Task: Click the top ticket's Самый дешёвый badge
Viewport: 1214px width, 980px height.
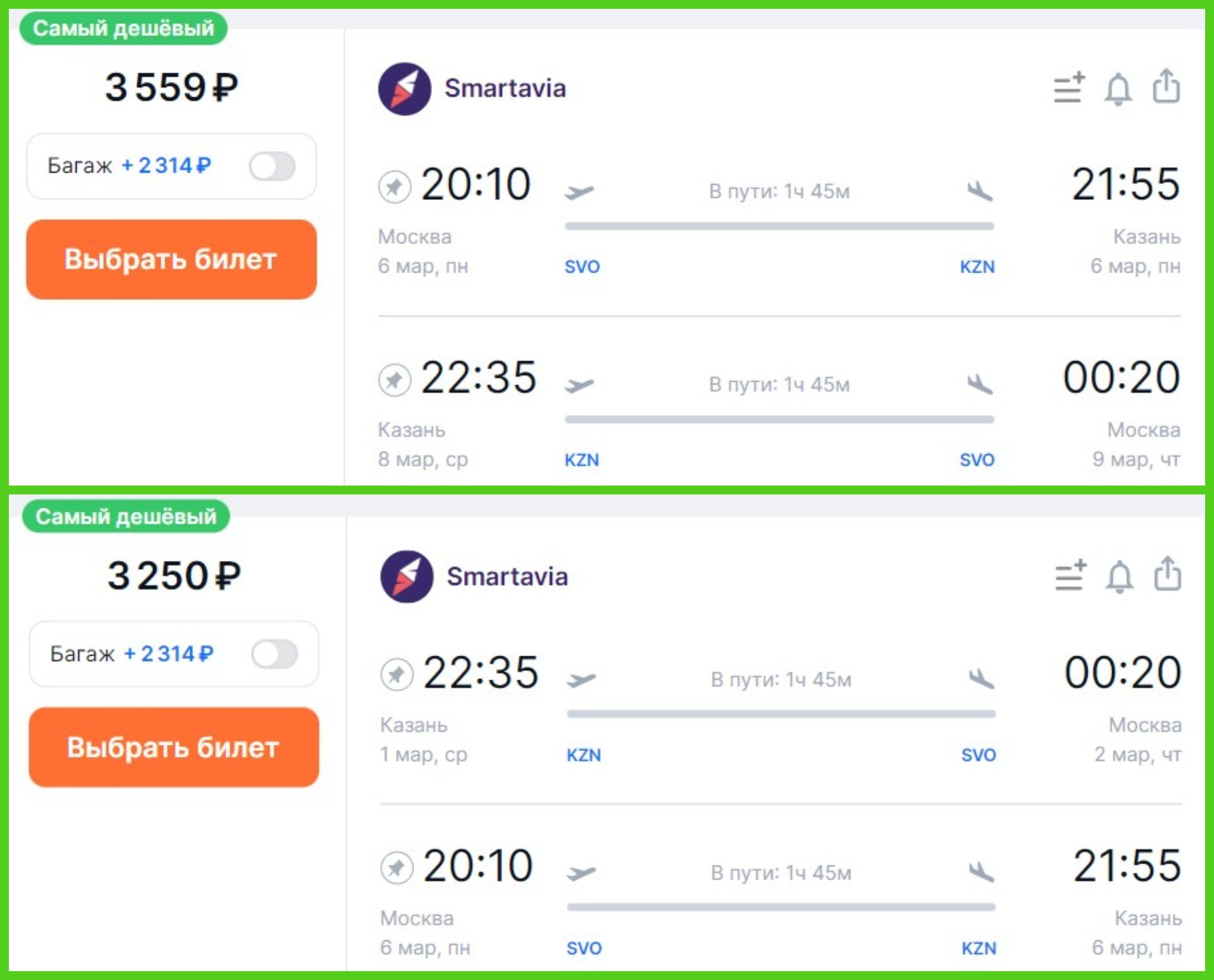Action: click(x=123, y=28)
